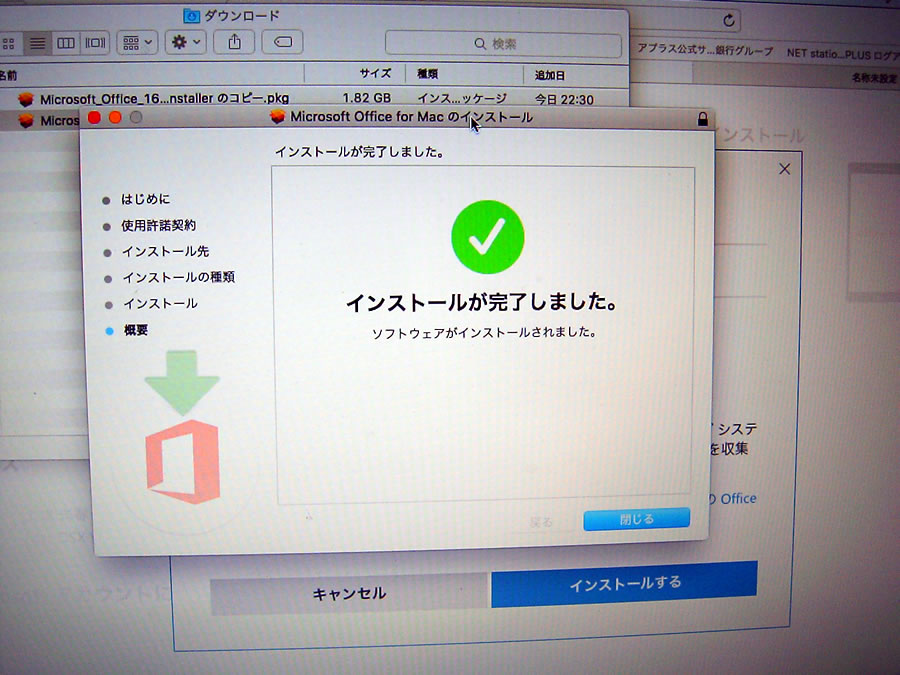The image size is (900, 675).
Task: Click the package icon in installer title bar
Action: 277,117
